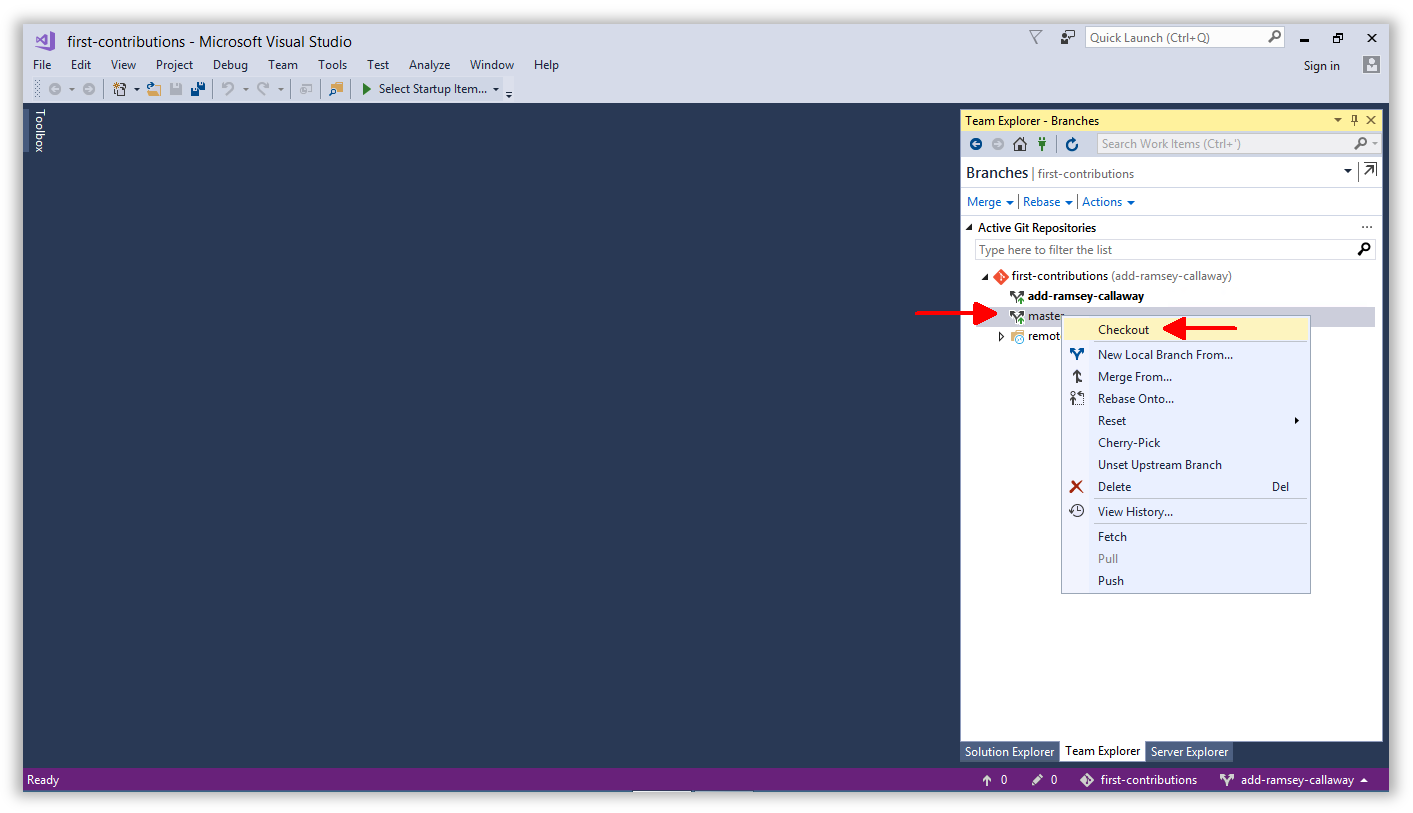
Task: Toggle the Team Explorer pin auto-hide icon
Action: click(x=1355, y=120)
